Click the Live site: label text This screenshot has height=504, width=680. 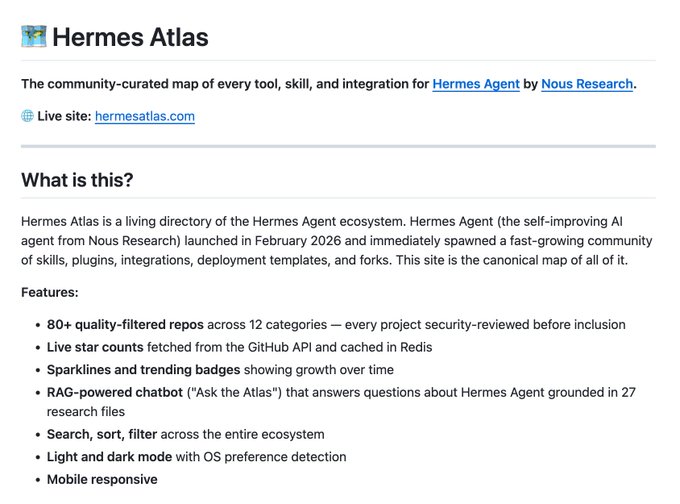tap(64, 116)
